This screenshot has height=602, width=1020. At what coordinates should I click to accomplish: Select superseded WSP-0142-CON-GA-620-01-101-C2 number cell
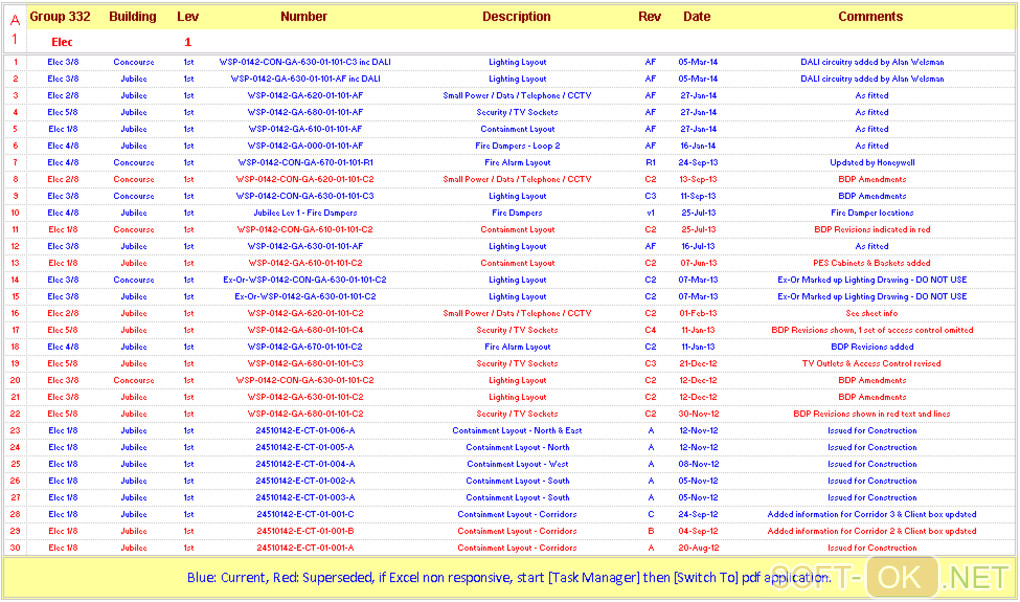pos(304,180)
